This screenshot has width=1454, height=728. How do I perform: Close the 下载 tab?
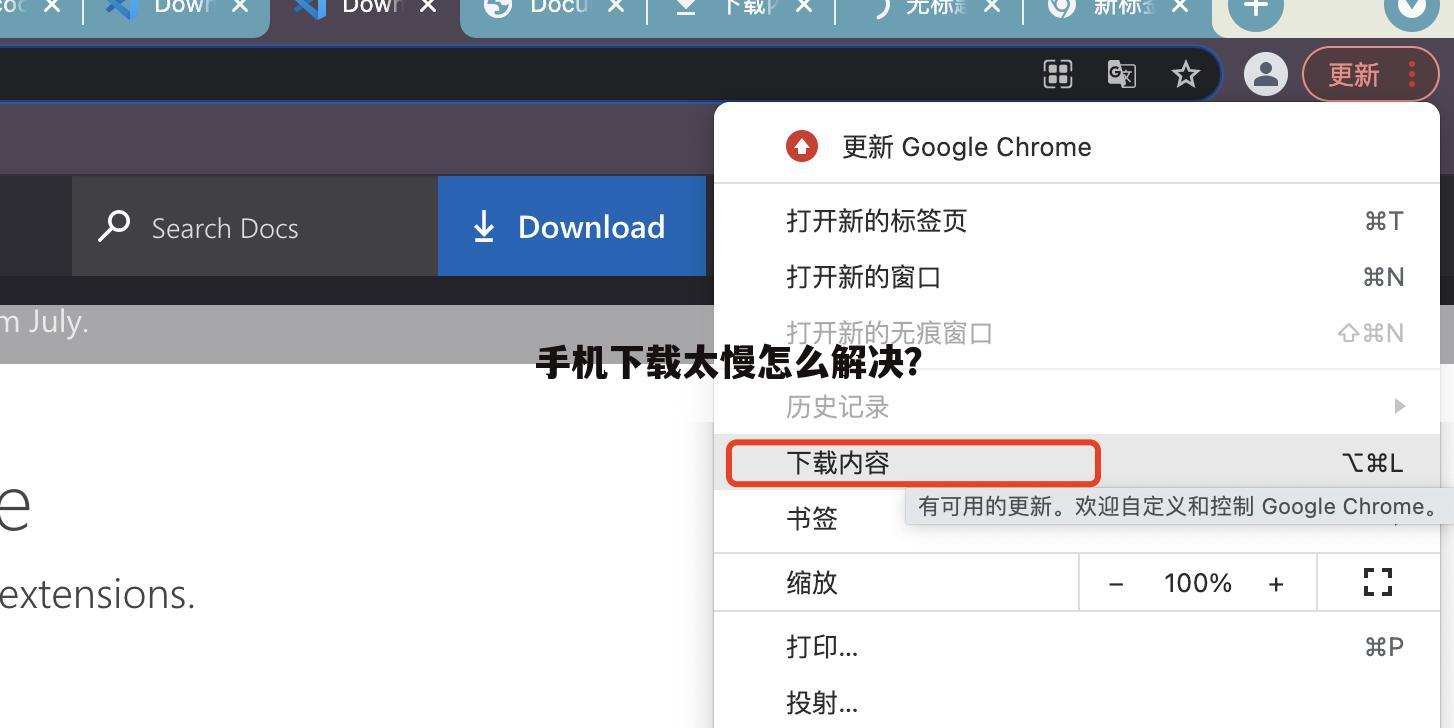(x=804, y=7)
